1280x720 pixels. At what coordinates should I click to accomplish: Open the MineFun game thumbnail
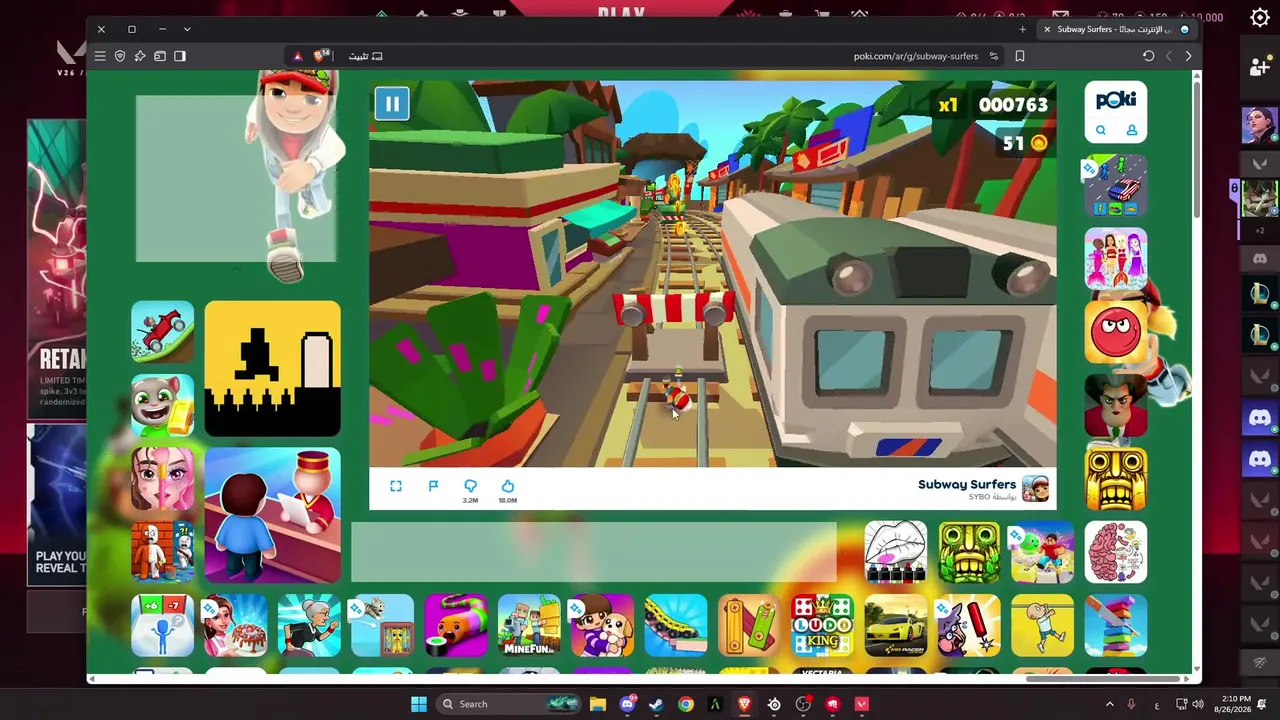coord(529,625)
